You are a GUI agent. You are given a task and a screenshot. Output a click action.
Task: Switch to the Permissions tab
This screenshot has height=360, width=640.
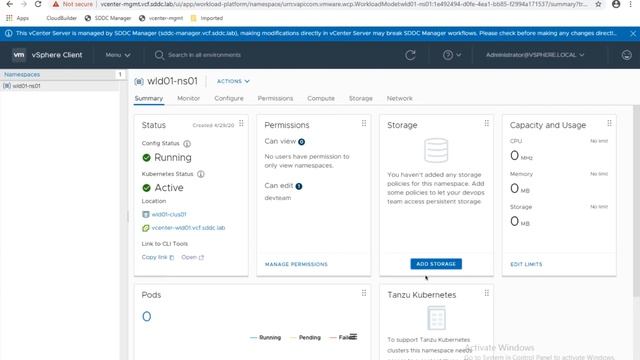click(275, 98)
